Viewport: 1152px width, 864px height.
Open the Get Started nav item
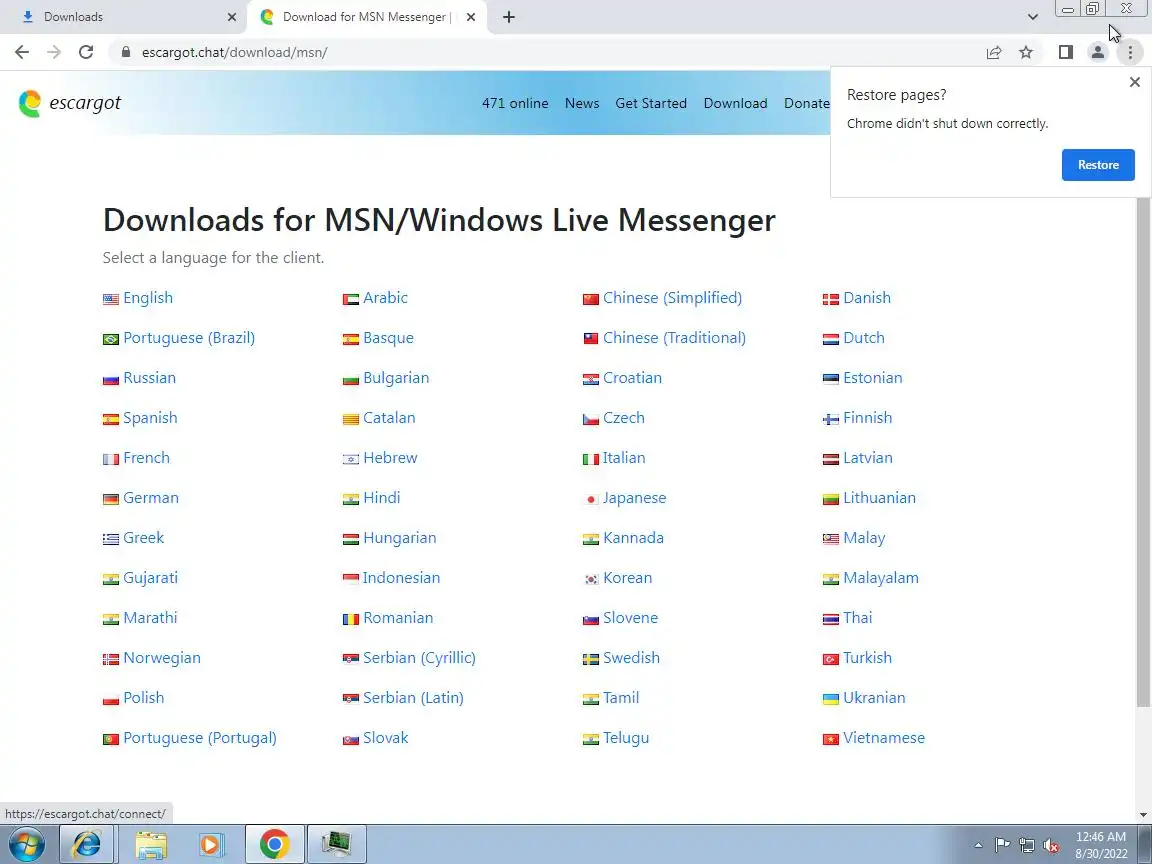pyautogui.click(x=651, y=104)
